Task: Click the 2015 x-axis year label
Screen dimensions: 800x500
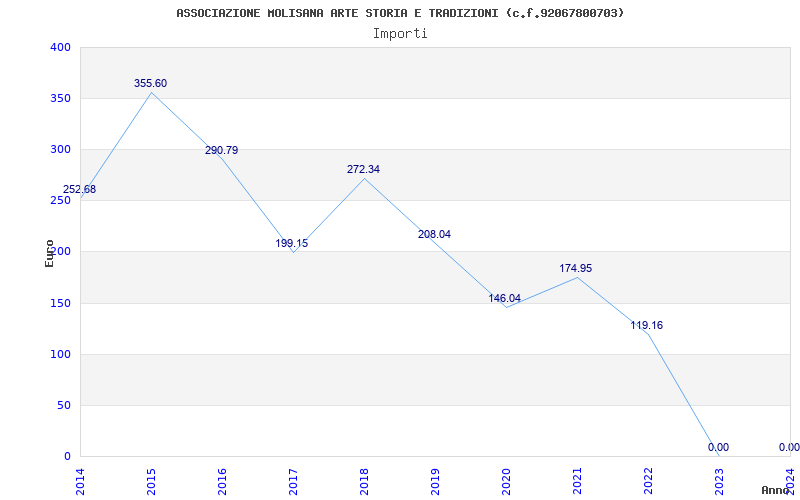Action: [x=151, y=482]
